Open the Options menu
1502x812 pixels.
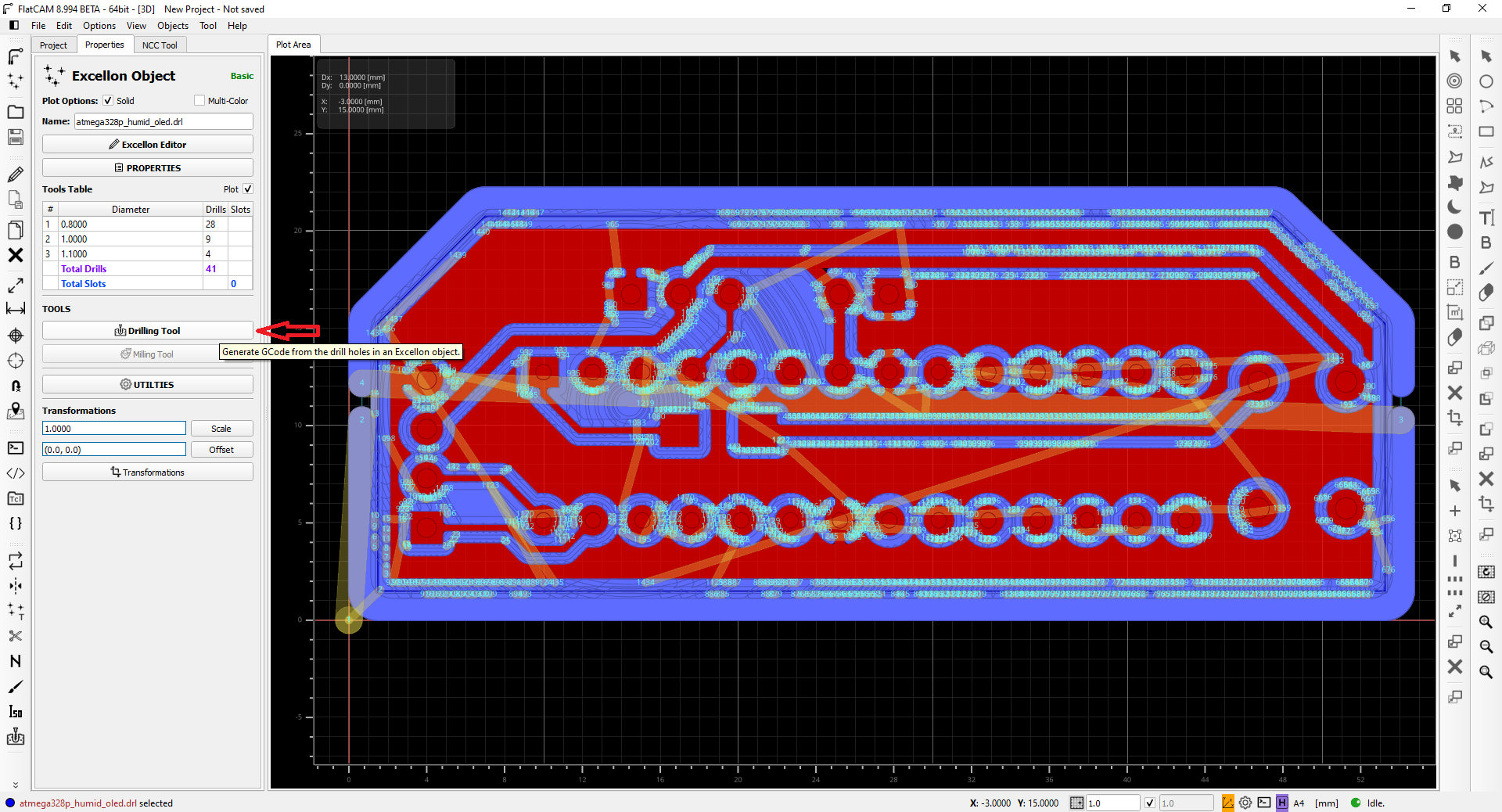(99, 26)
